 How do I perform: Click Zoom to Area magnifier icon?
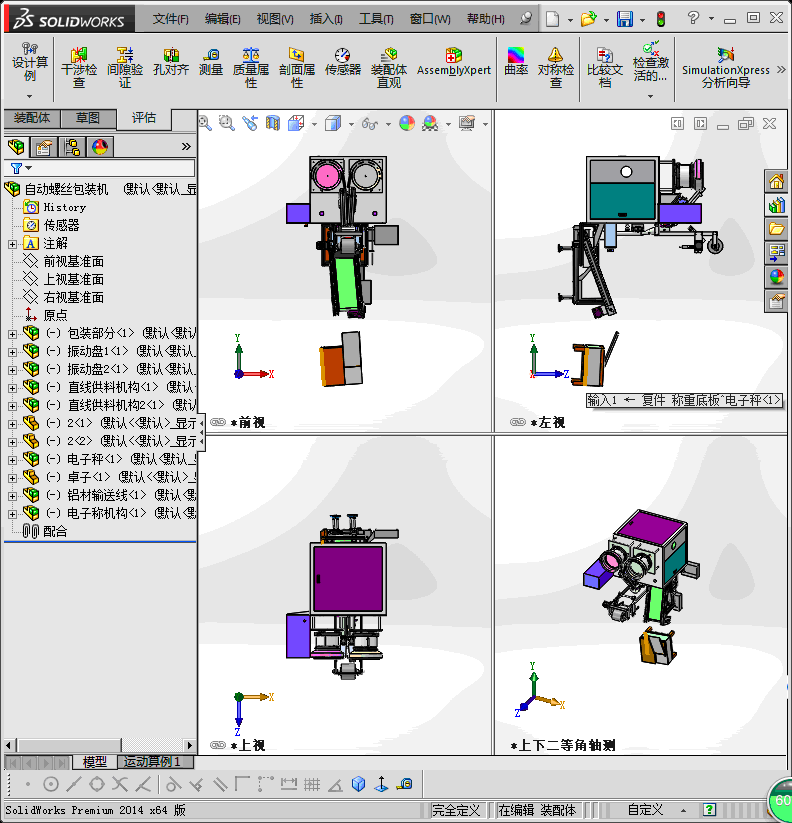[x=227, y=123]
